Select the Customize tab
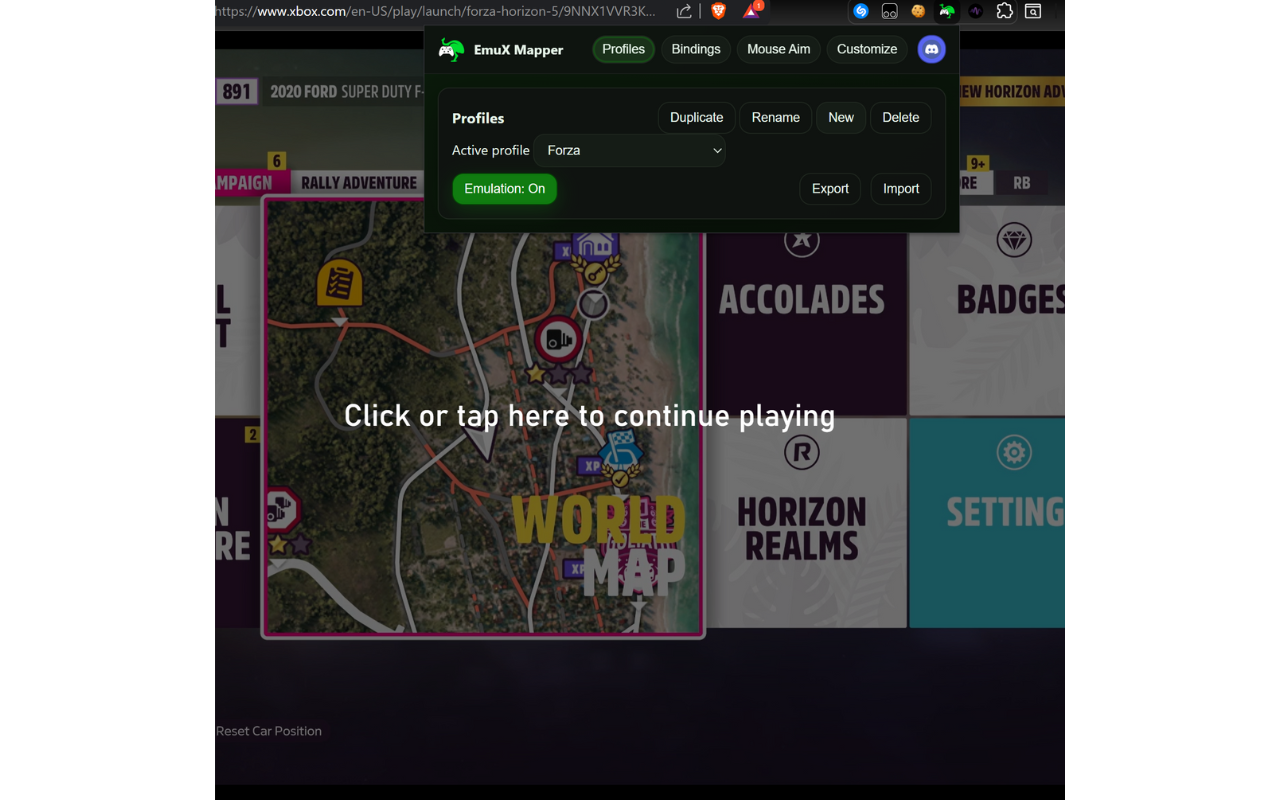The height and width of the screenshot is (800, 1280). click(866, 49)
